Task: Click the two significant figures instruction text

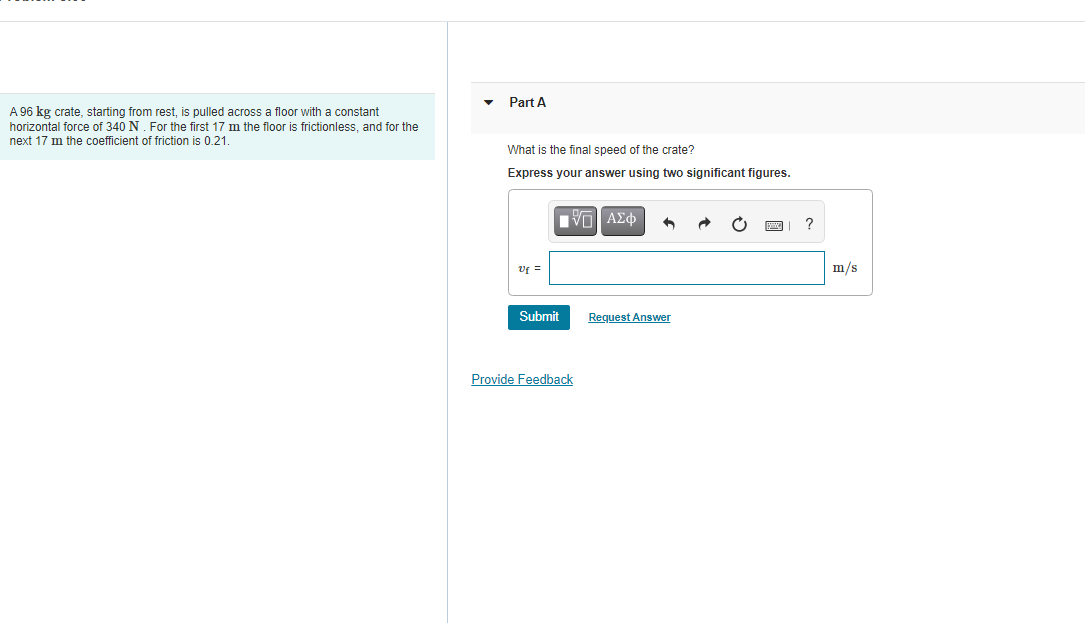Action: coord(648,173)
